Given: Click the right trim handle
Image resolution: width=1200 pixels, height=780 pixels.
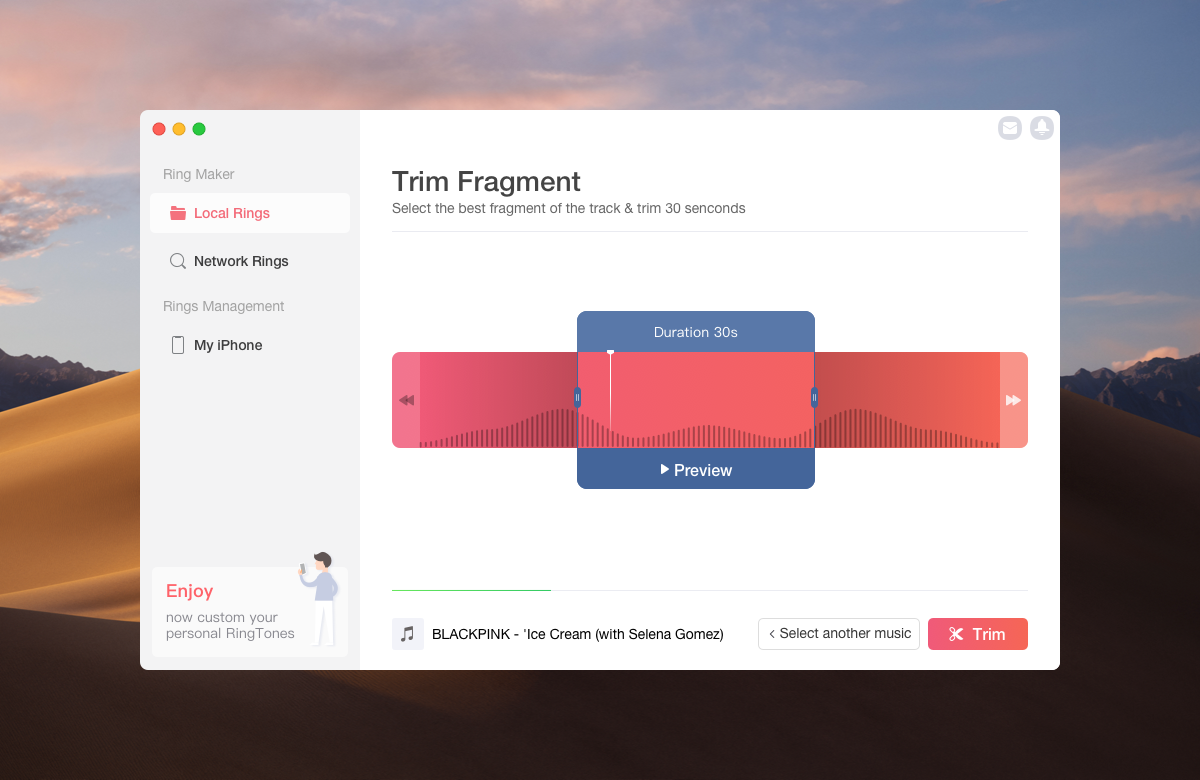Looking at the screenshot, I should 814,397.
